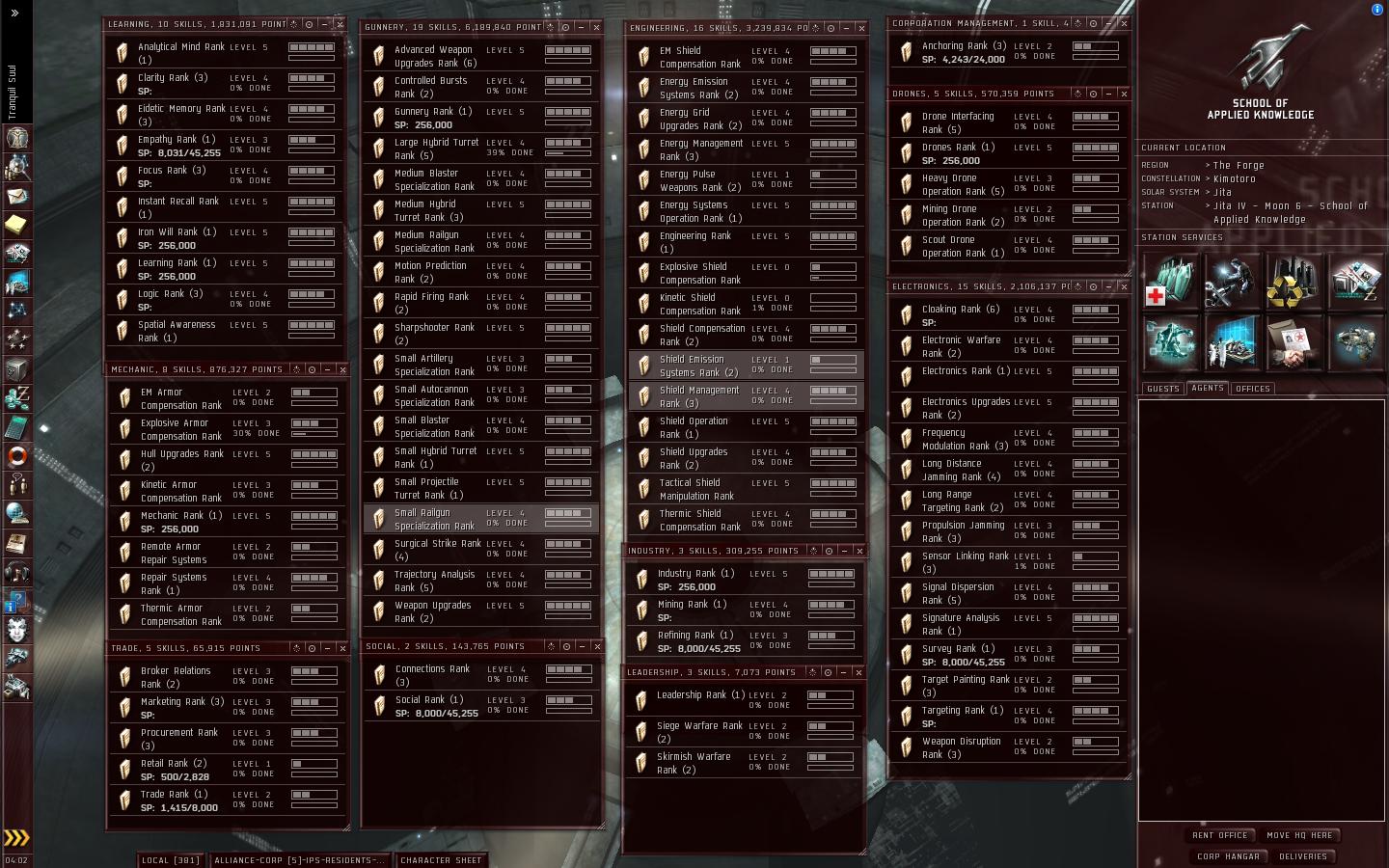Image resolution: width=1389 pixels, height=868 pixels.
Task: Collapse the Learning skills window with its minus button
Action: [x=324, y=24]
